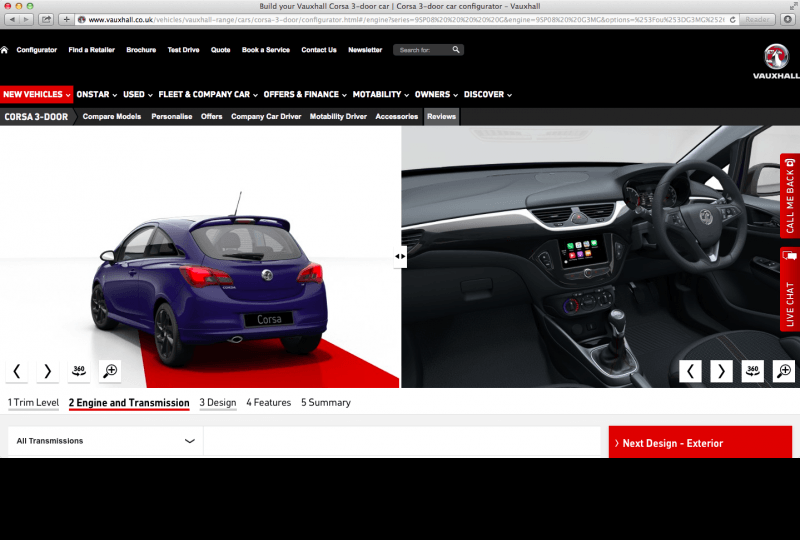Click the Corsa 3-Door heading
800x540 pixels.
point(36,117)
